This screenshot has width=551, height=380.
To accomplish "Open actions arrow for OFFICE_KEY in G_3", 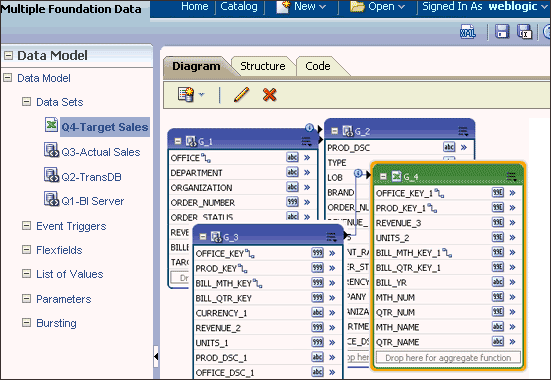I will (332, 253).
